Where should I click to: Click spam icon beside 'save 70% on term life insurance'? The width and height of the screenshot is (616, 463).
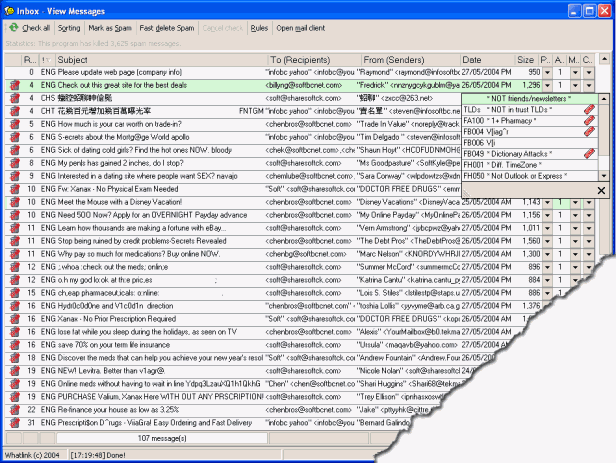pos(14,344)
